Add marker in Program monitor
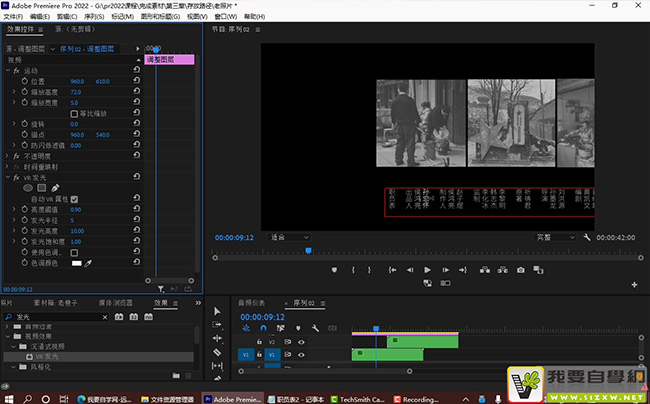The height and width of the screenshot is (404, 650). point(334,270)
